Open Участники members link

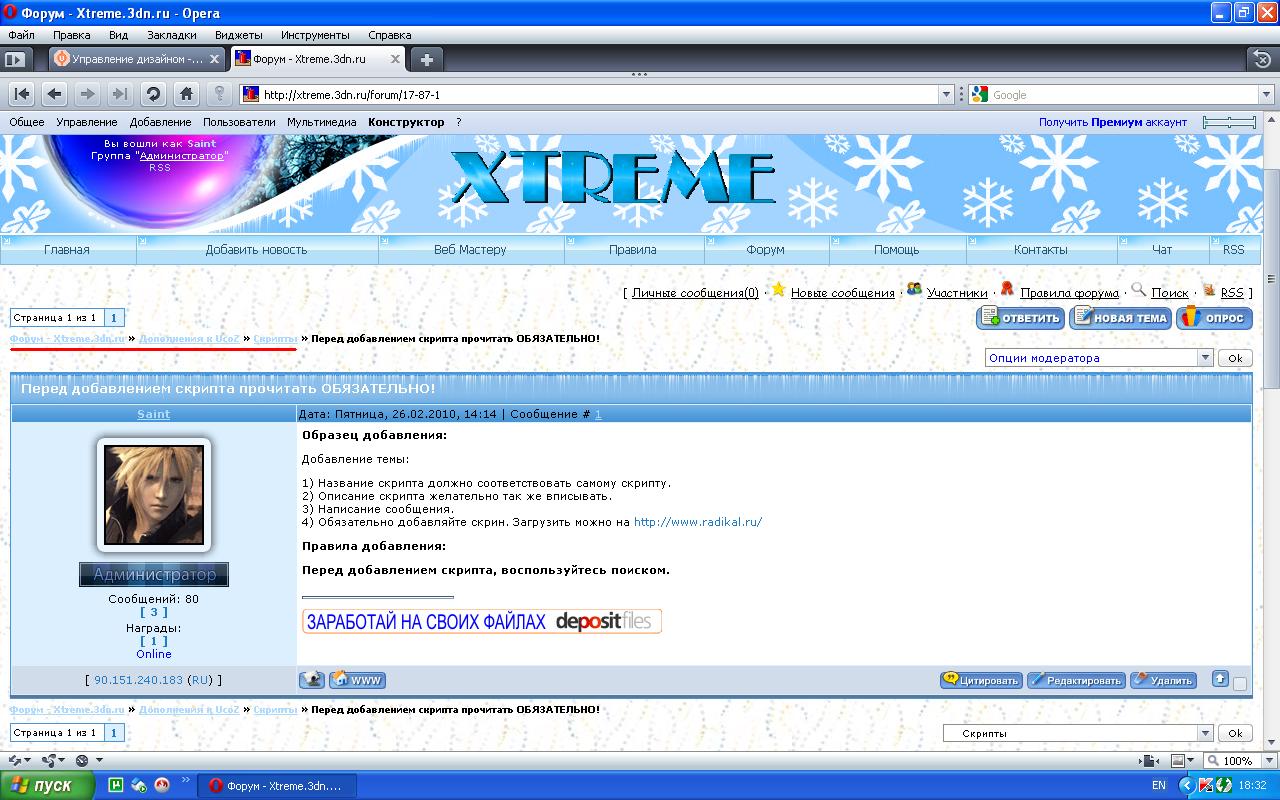coord(957,293)
